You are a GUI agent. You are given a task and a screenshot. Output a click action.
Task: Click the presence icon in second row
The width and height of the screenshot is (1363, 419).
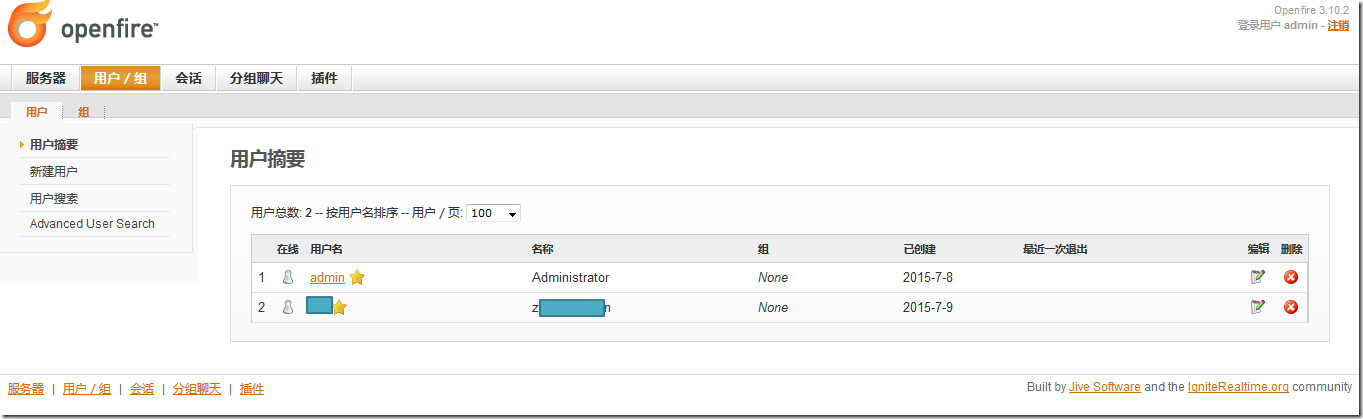pyautogui.click(x=288, y=307)
